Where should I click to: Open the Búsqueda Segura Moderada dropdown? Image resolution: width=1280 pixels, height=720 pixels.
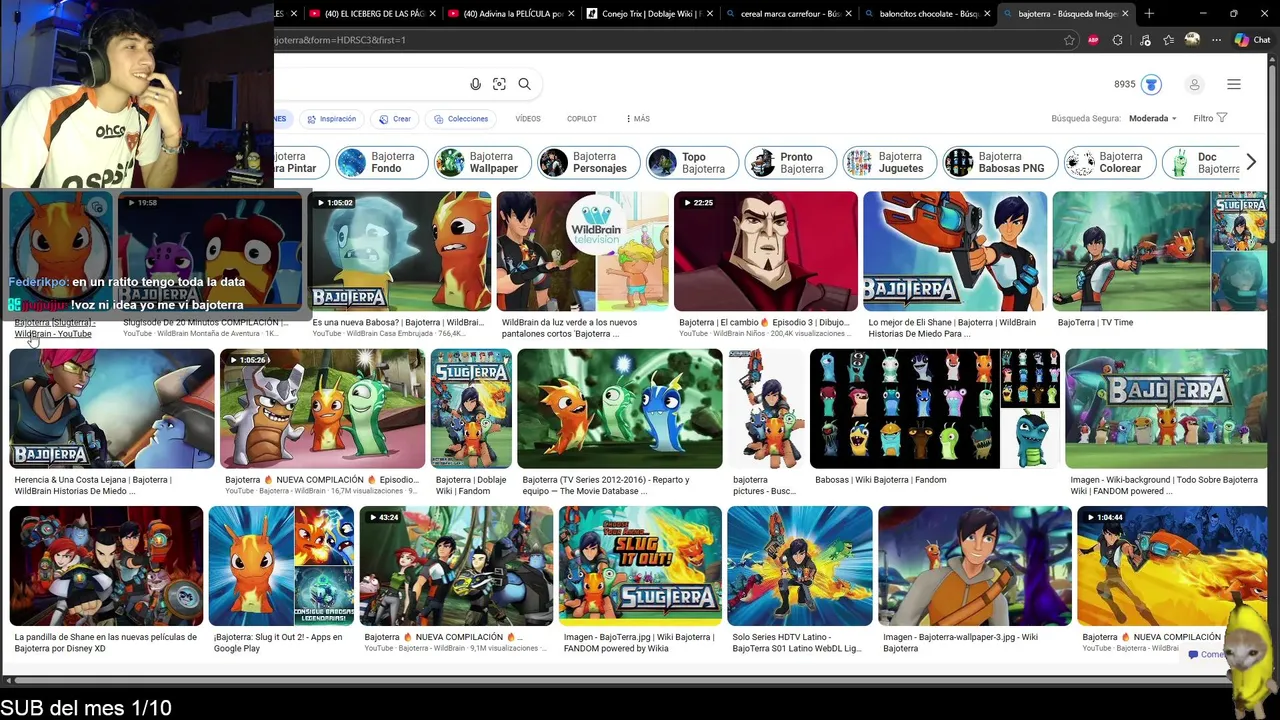point(1153,118)
